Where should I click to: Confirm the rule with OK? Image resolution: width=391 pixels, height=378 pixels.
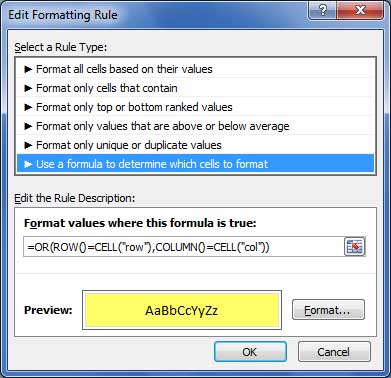(250, 352)
